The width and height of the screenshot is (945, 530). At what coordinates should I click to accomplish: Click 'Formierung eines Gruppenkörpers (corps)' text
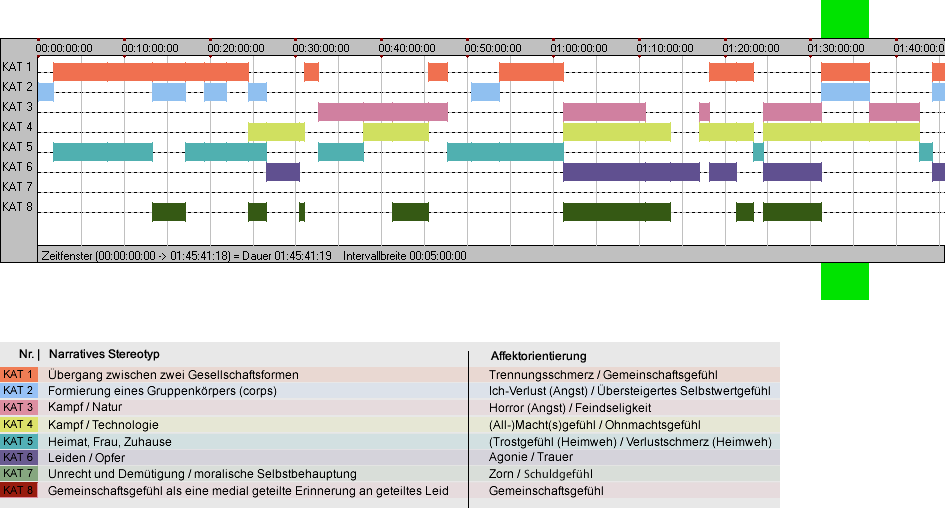pos(162,391)
